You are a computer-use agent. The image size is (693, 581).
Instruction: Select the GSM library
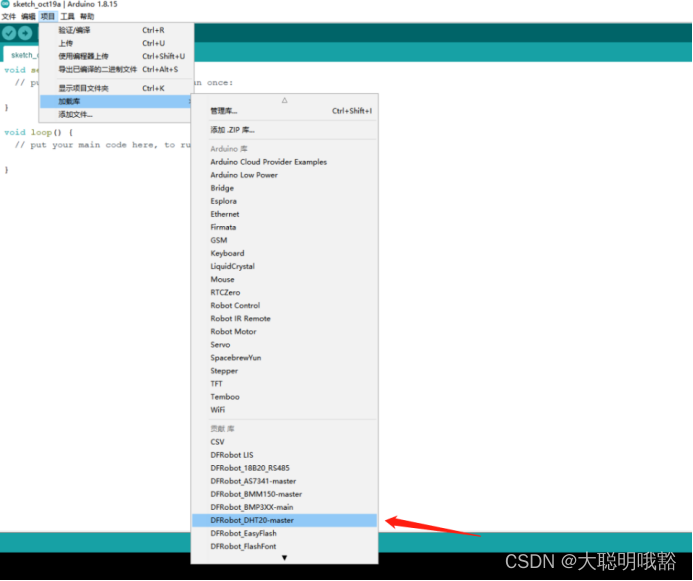tap(285, 240)
